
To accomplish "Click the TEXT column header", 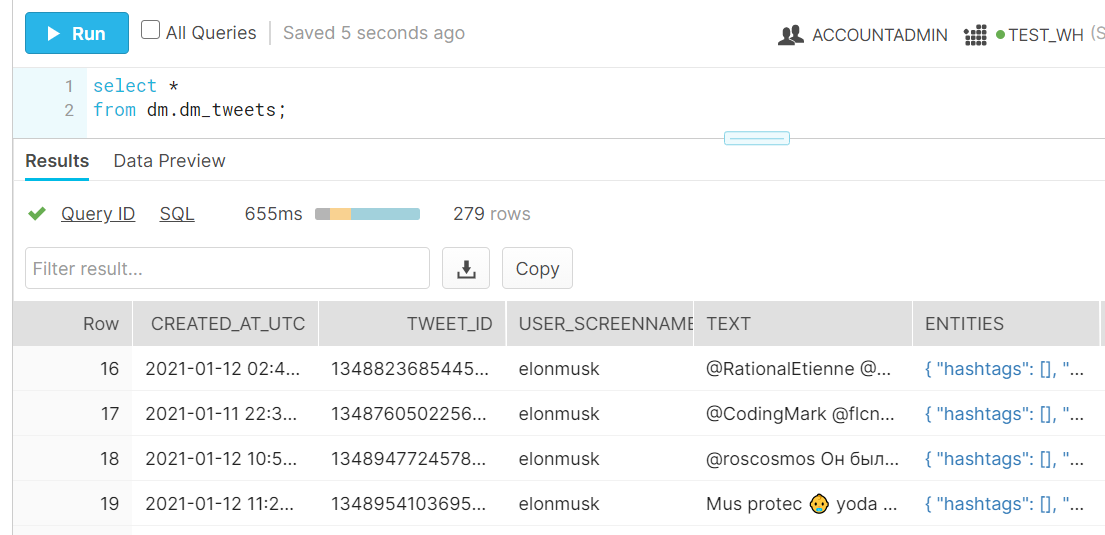I will [x=728, y=324].
